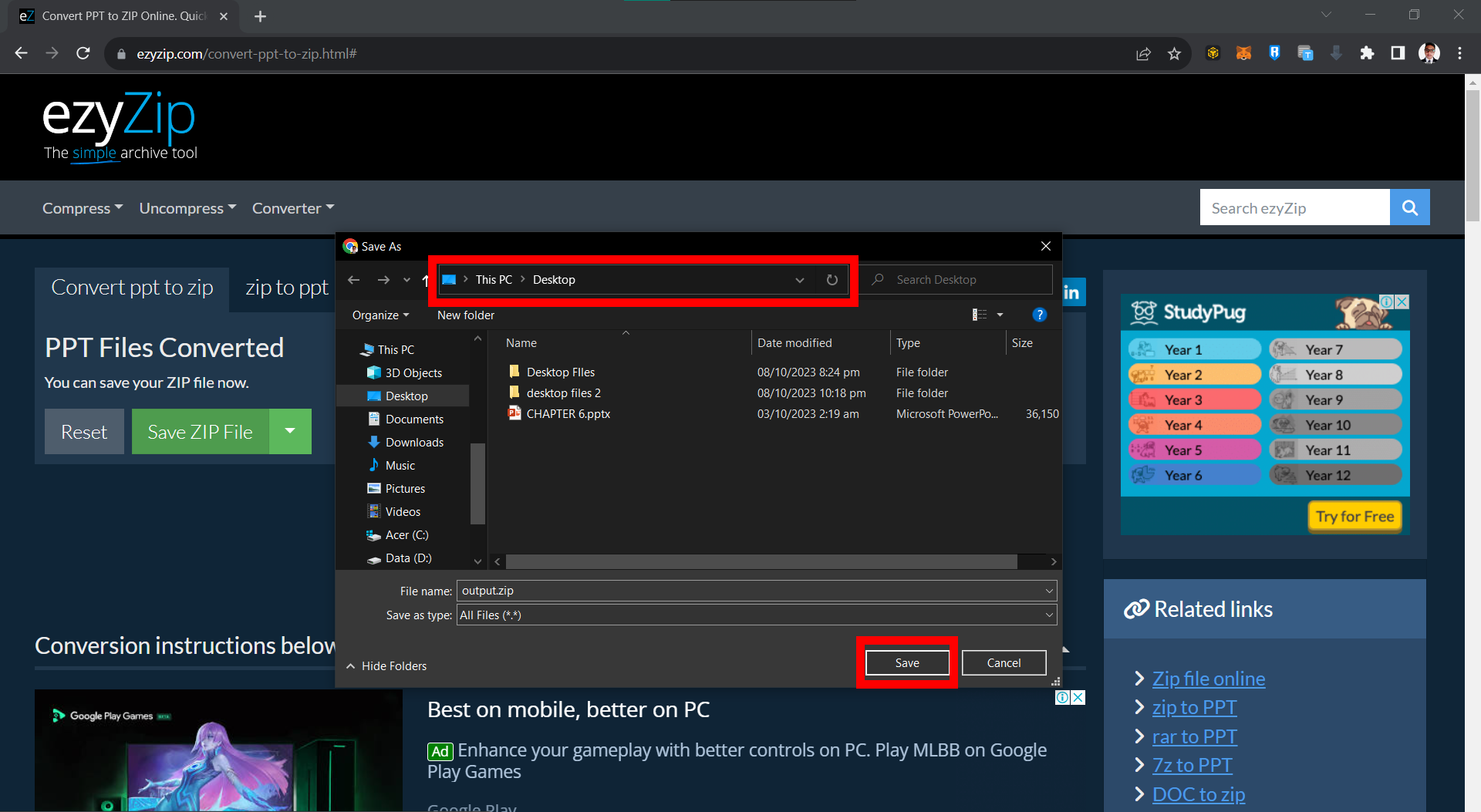
Task: Click the search magnifier icon next to Search ezyZip
Action: coord(1409,207)
